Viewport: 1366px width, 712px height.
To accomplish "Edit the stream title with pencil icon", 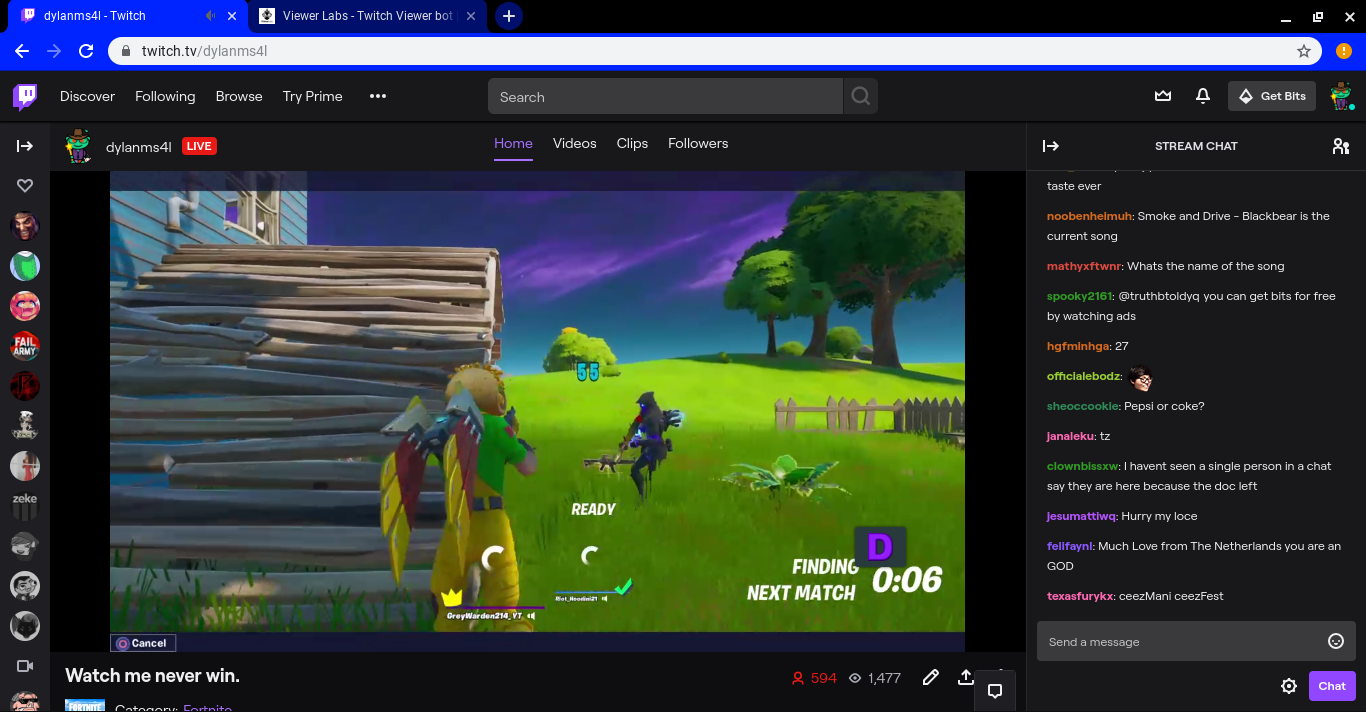I will coord(930,677).
